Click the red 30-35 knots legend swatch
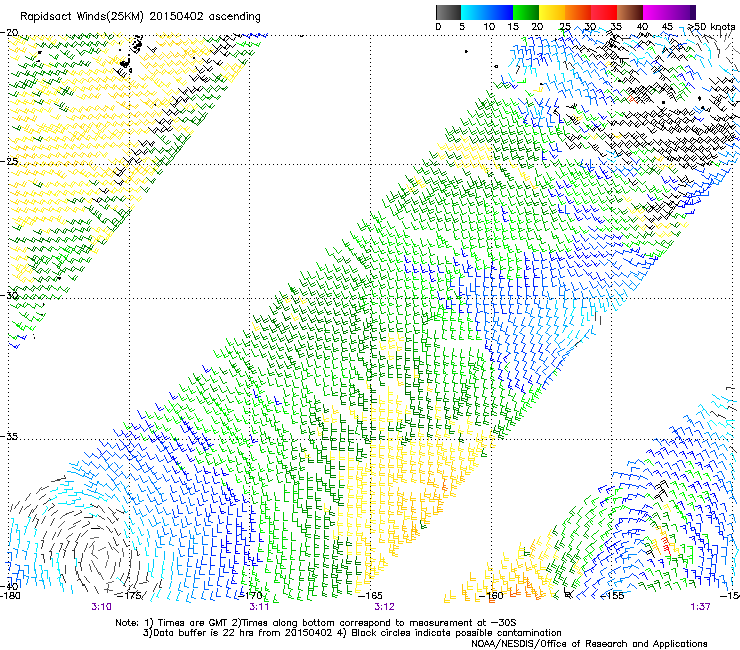740x650 pixels. tap(604, 12)
